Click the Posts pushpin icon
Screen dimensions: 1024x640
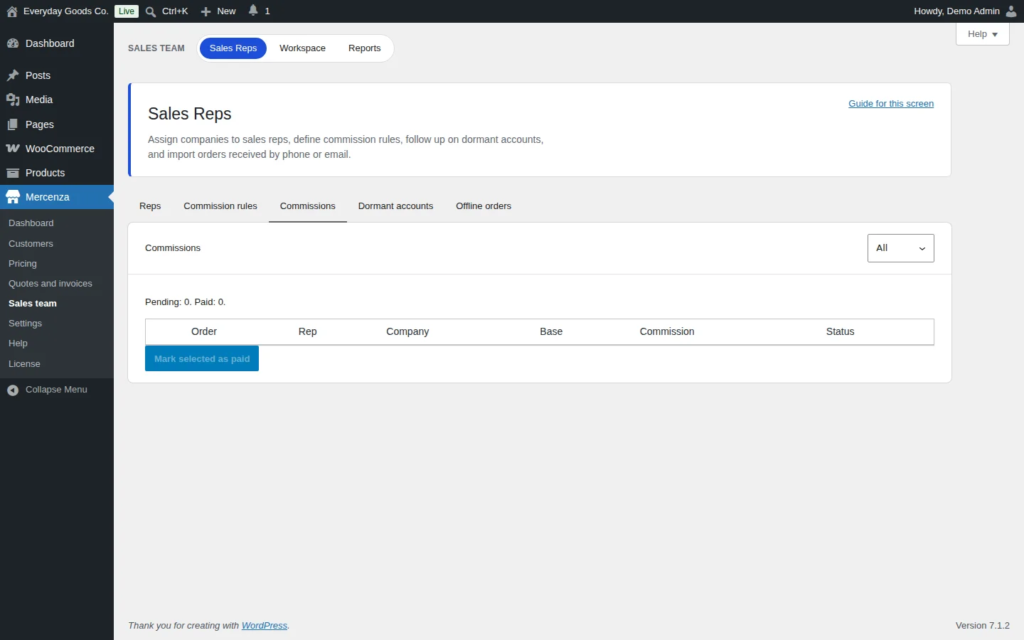click(x=12, y=75)
